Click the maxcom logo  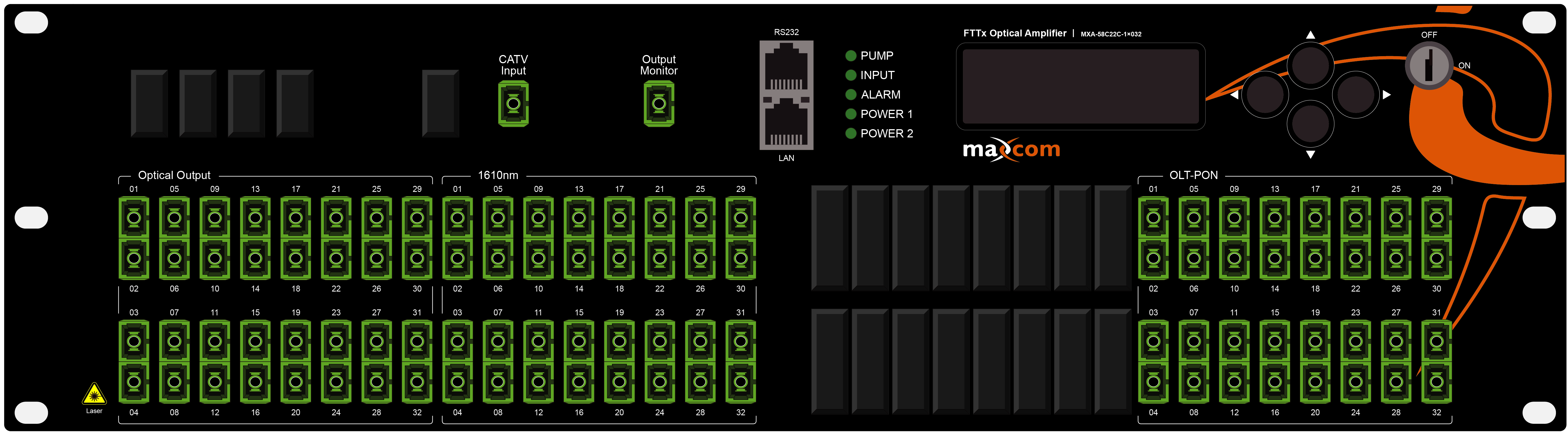click(x=1011, y=149)
